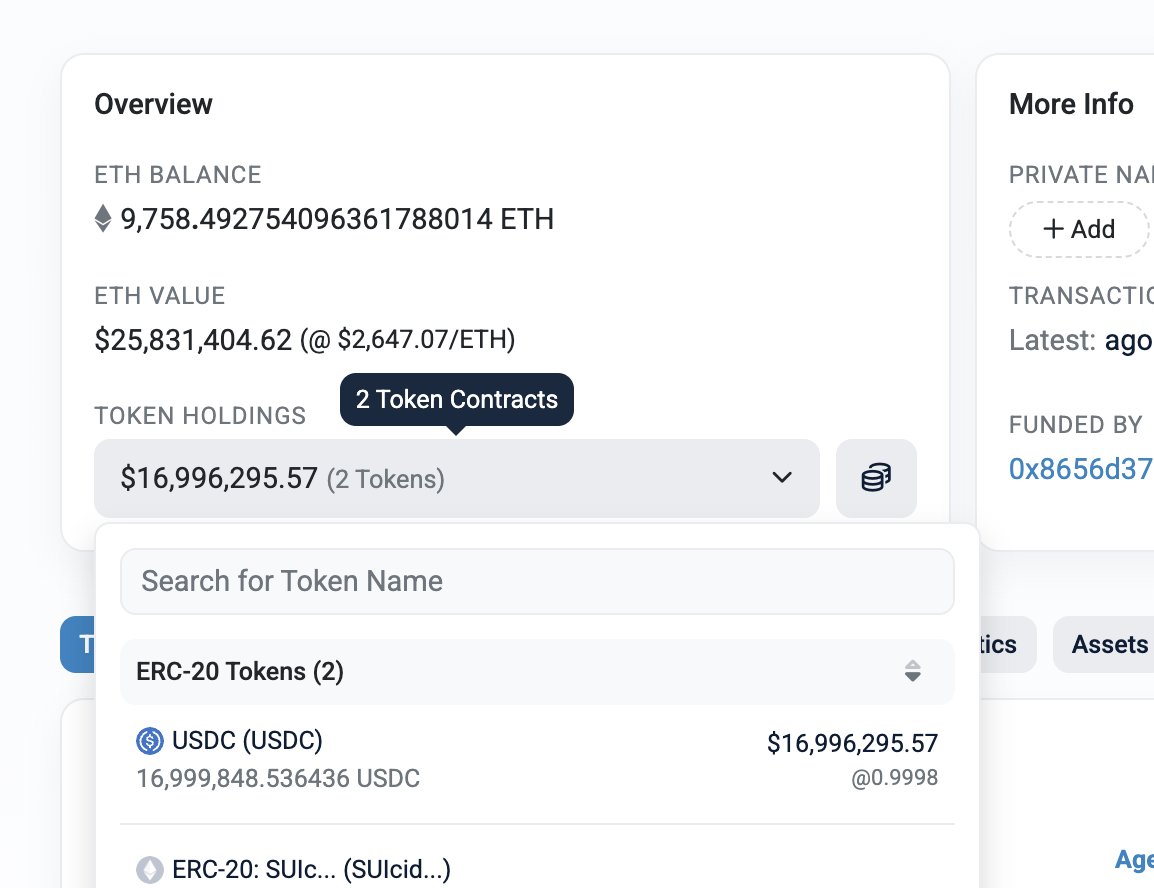Click the @0.9998 USDC rate text
The image size is (1154, 888).
point(894,778)
